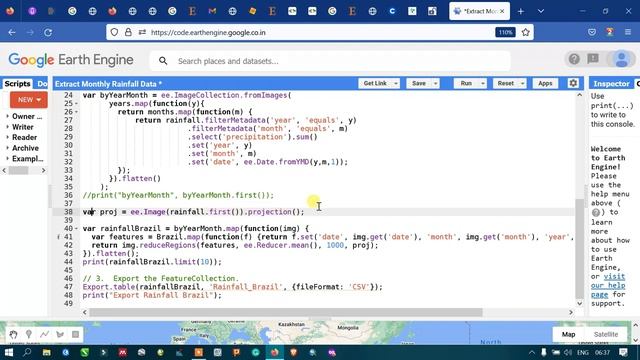Viewport: 640px width, 360px height.
Task: List all tabs with the chevron
Action: (x=541, y=11)
